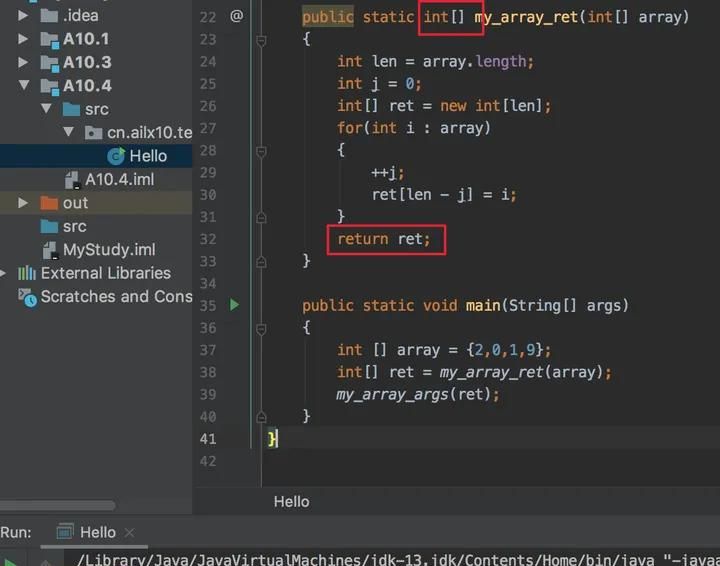
Task: Toggle the main method fold marker on line 36
Action: (x=261, y=328)
